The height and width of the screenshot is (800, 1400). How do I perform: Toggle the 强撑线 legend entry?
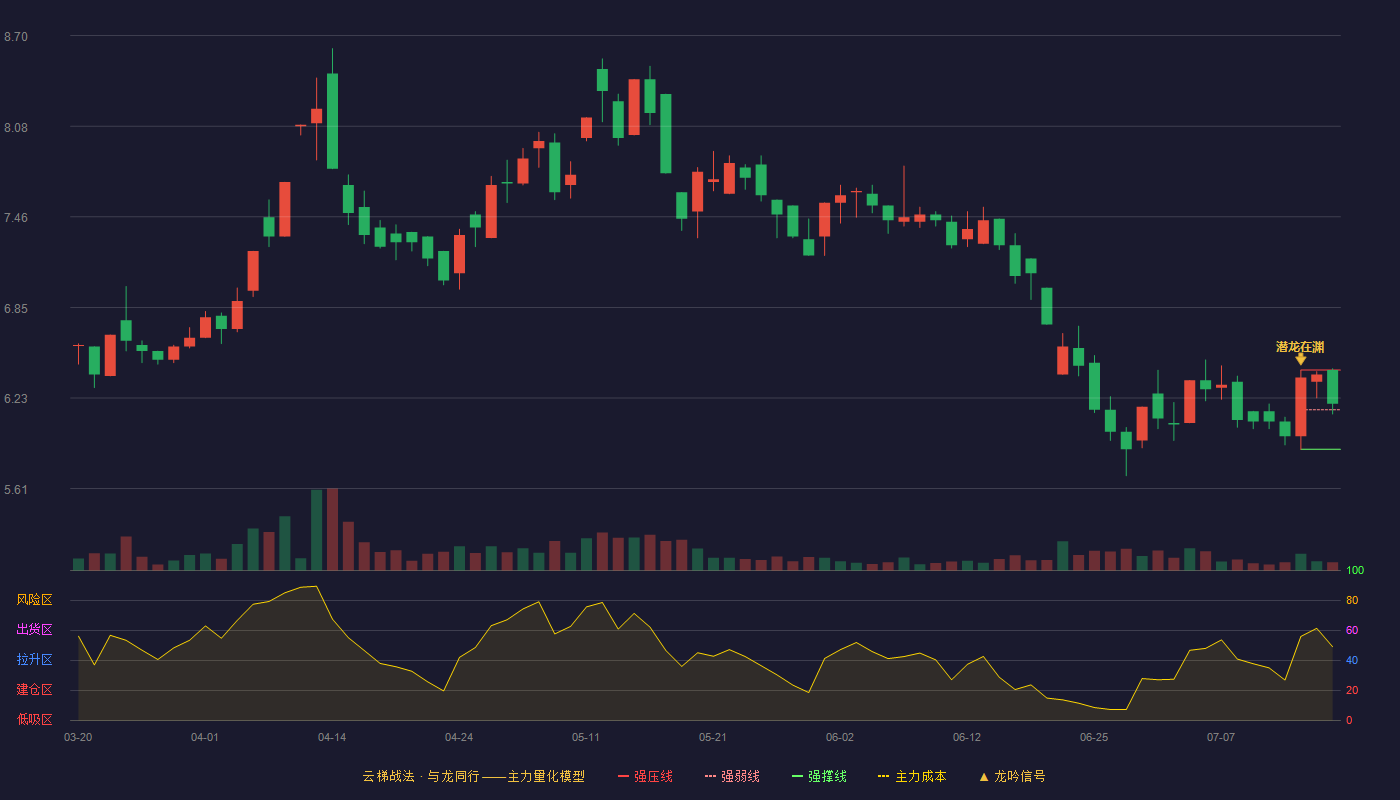(x=819, y=776)
